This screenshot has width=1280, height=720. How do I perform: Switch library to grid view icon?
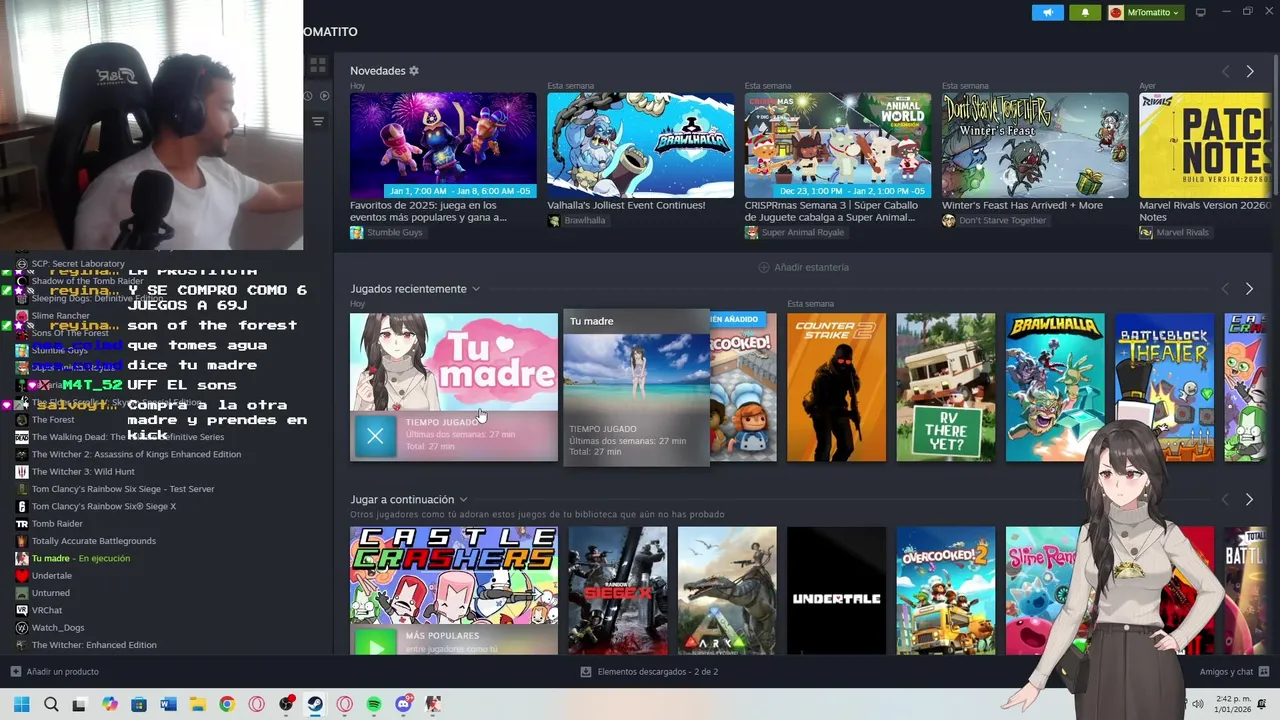click(318, 65)
